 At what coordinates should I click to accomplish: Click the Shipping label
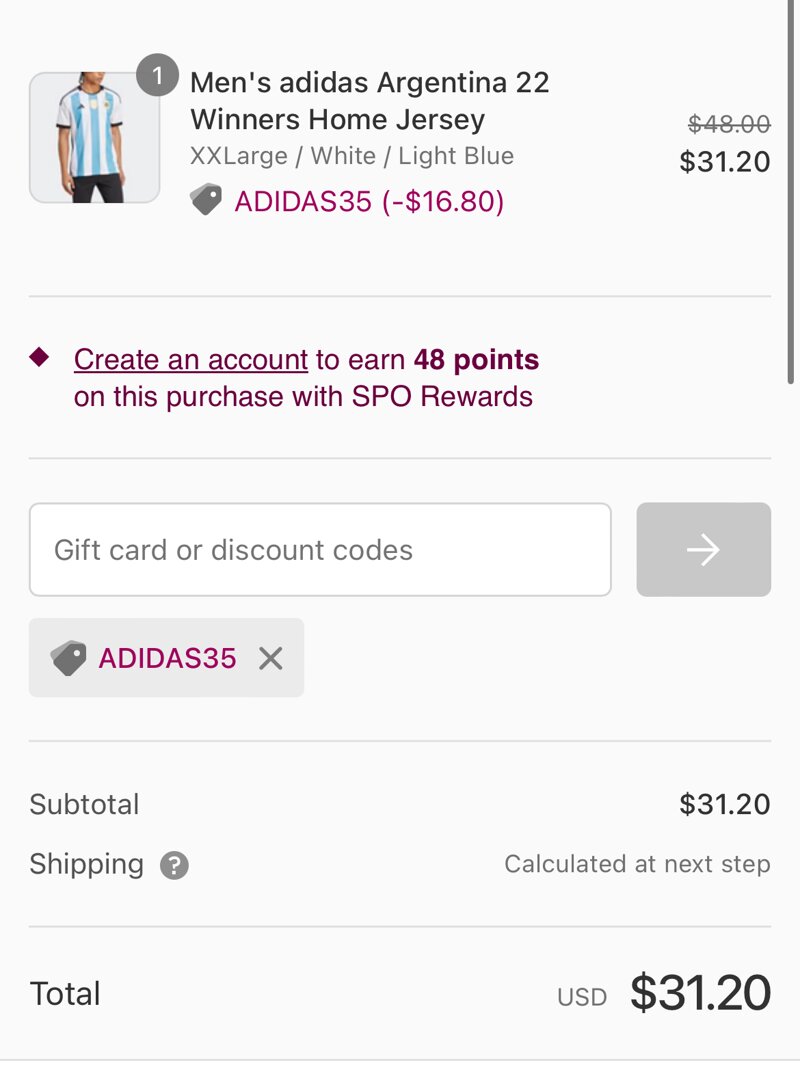pos(87,864)
